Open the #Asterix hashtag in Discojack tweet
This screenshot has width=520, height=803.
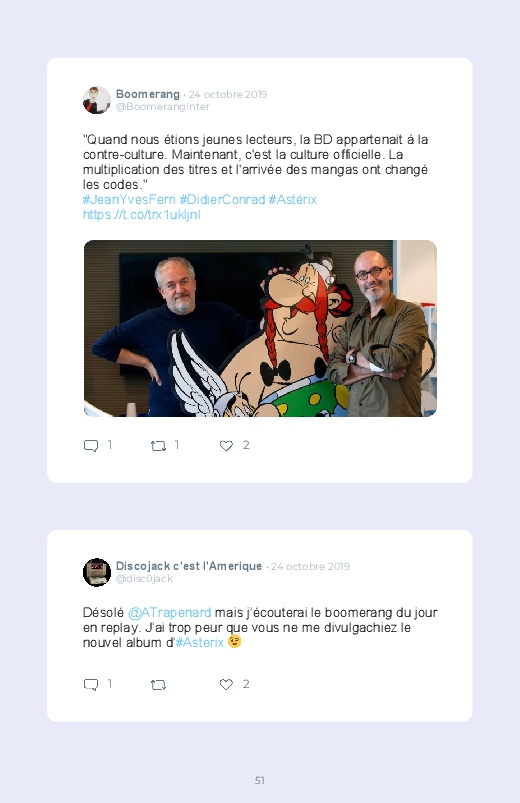(x=200, y=642)
